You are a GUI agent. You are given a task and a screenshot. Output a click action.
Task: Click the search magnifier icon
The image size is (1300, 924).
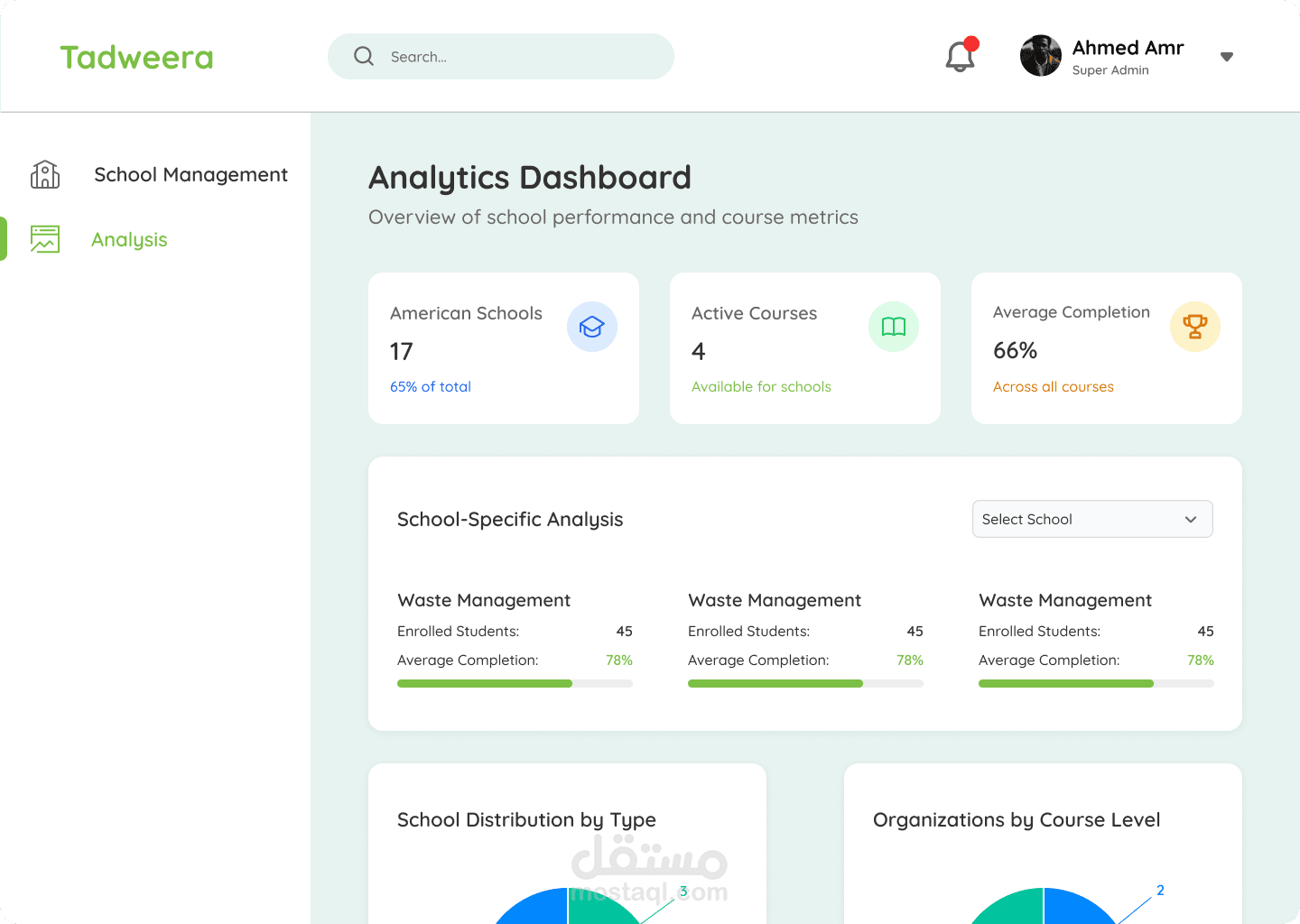coord(364,56)
